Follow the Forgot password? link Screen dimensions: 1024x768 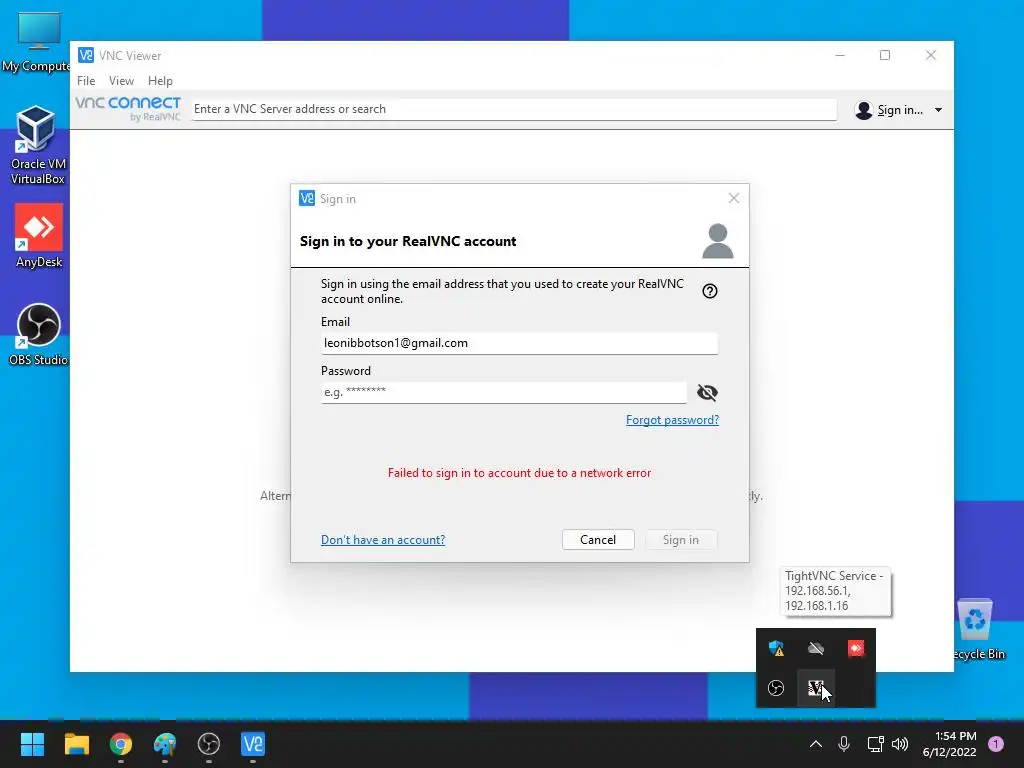tap(672, 420)
